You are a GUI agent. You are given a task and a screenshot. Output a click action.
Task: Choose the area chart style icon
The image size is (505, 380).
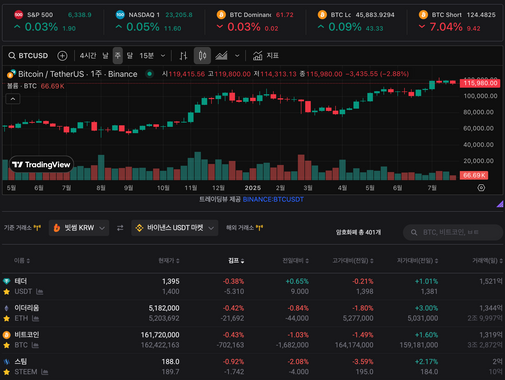coord(221,56)
